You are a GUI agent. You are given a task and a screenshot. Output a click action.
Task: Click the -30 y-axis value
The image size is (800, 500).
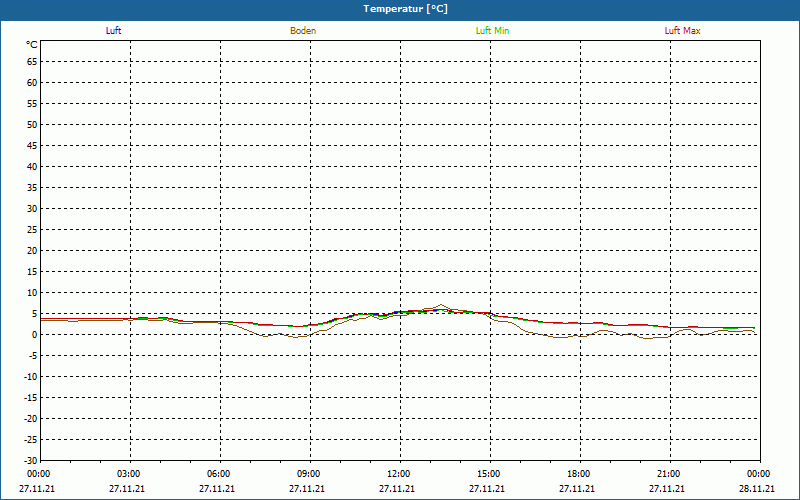31,461
